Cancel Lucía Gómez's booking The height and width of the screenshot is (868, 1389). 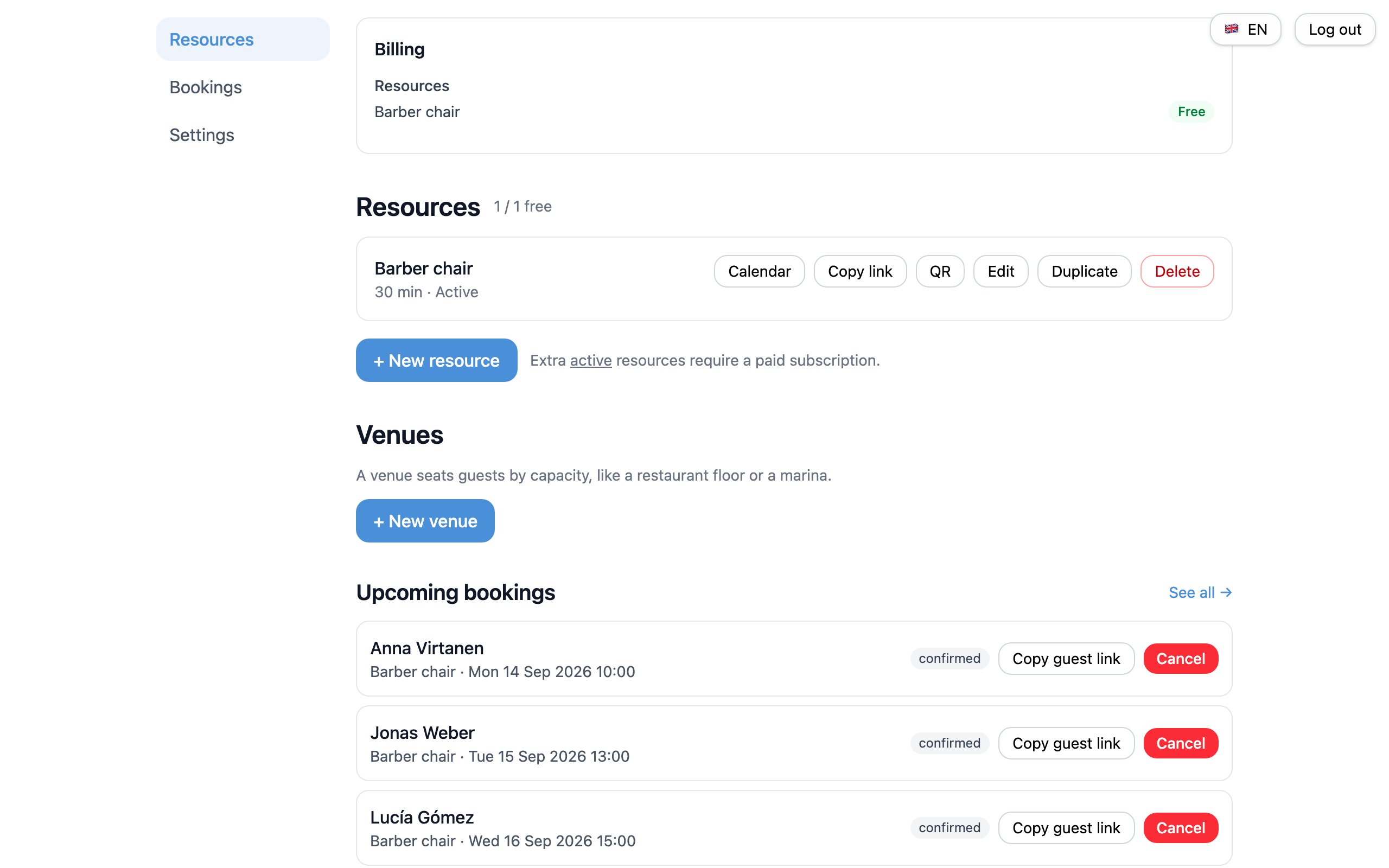[1181, 828]
